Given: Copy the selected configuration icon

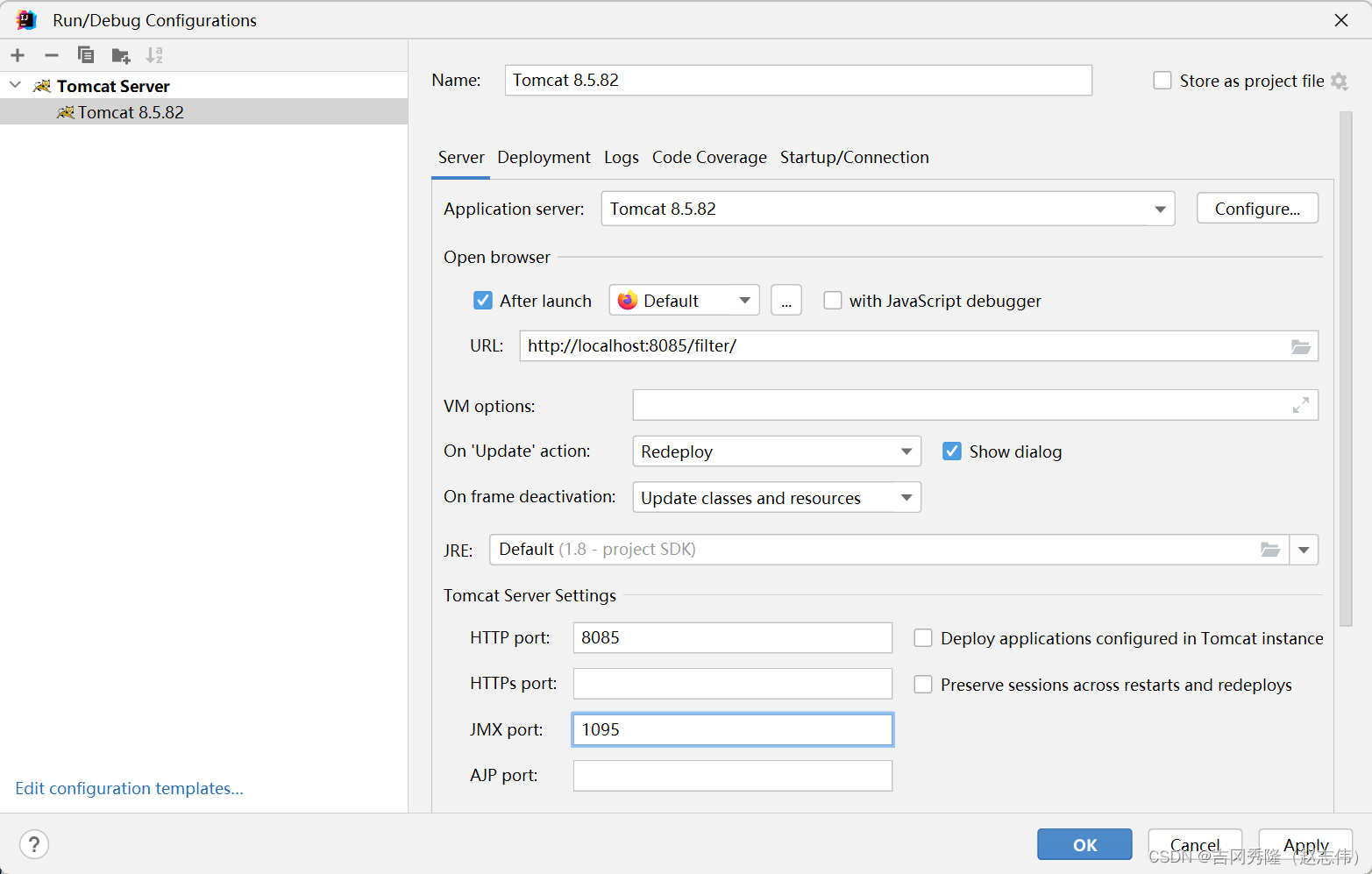Looking at the screenshot, I should (x=86, y=55).
